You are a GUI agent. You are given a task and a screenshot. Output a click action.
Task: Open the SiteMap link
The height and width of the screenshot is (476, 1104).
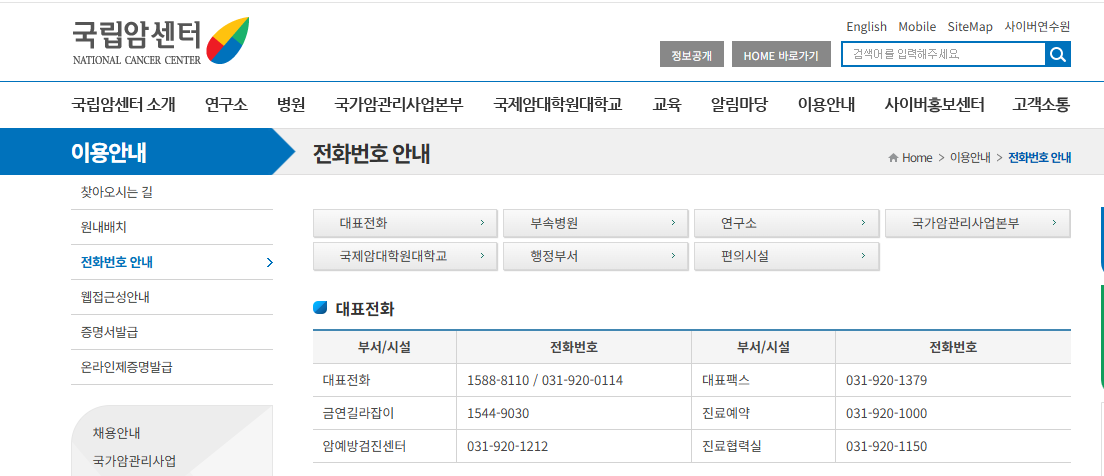tap(970, 27)
